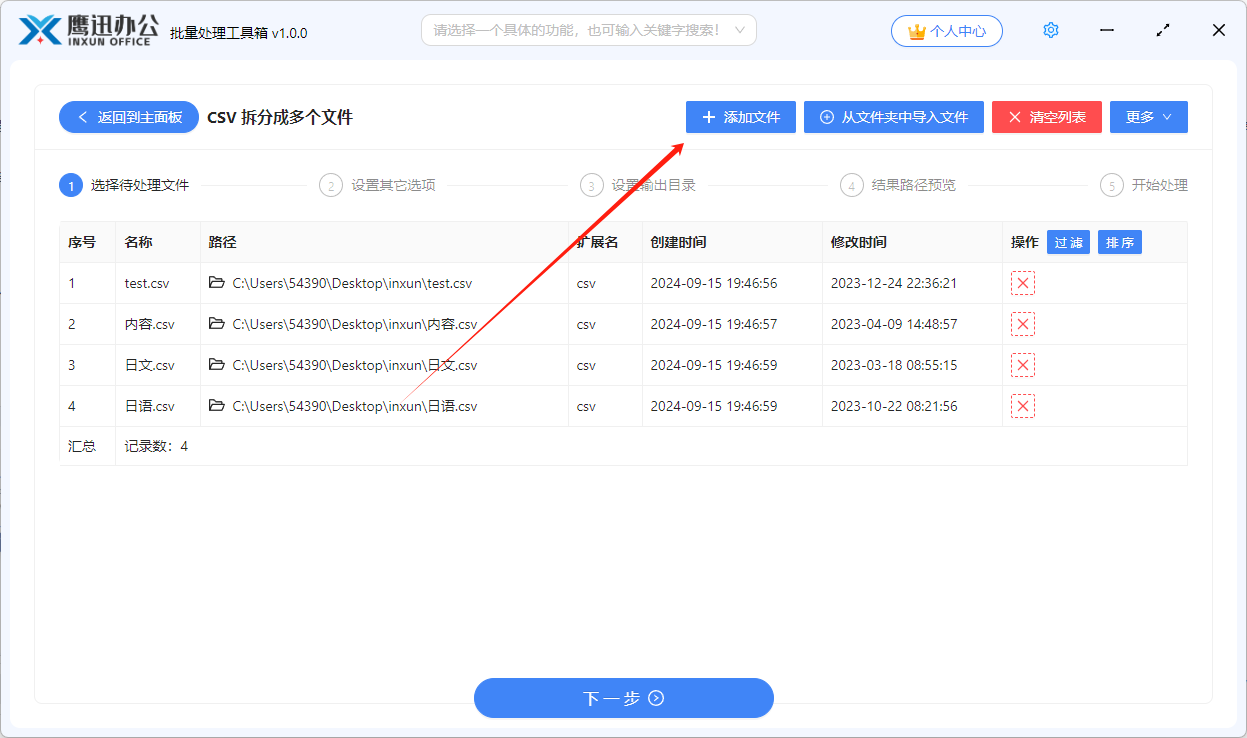Click the crown icon in 个人中心
The image size is (1247, 738).
pos(917,30)
